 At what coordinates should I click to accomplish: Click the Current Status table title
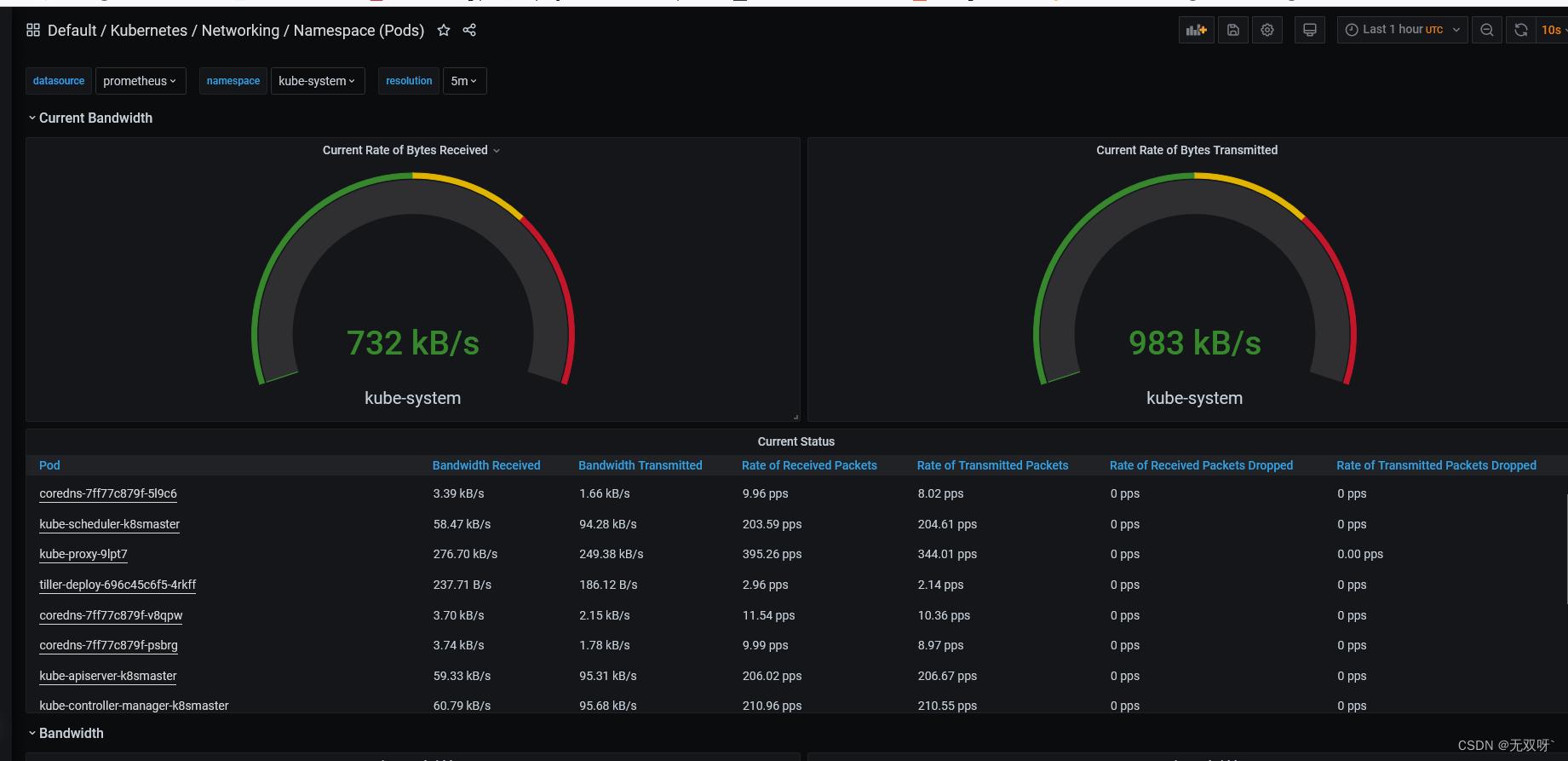point(796,441)
